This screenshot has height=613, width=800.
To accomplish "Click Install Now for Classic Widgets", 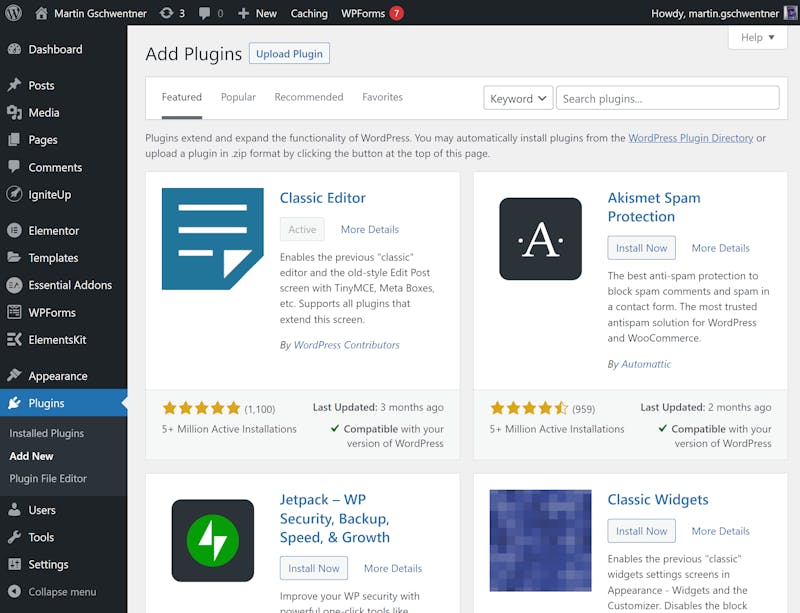I will pos(641,531).
